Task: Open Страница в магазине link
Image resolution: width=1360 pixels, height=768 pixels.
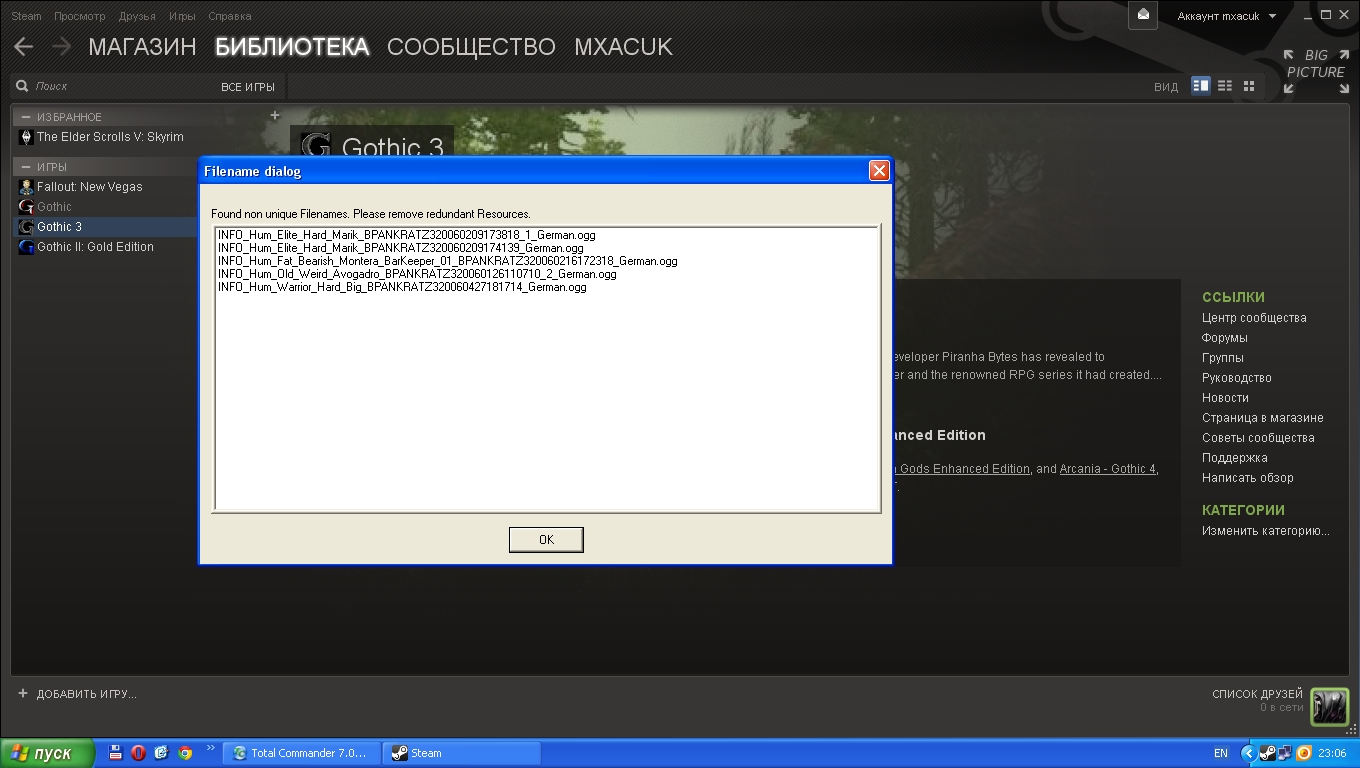Action: [1263, 418]
